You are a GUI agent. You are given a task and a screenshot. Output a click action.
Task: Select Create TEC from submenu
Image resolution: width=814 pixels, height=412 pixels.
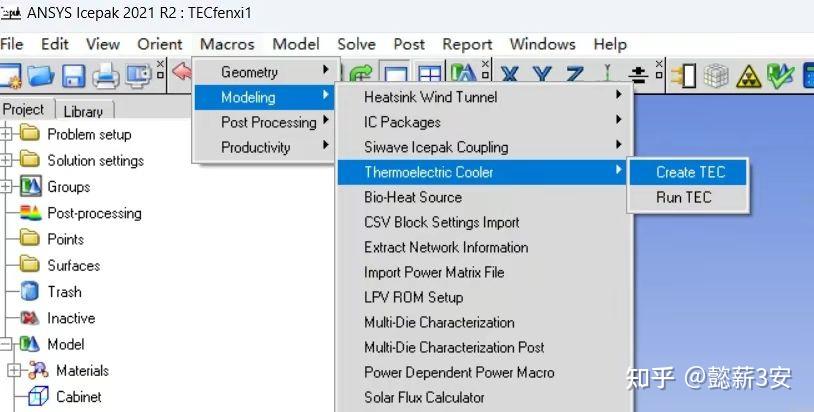click(x=690, y=172)
